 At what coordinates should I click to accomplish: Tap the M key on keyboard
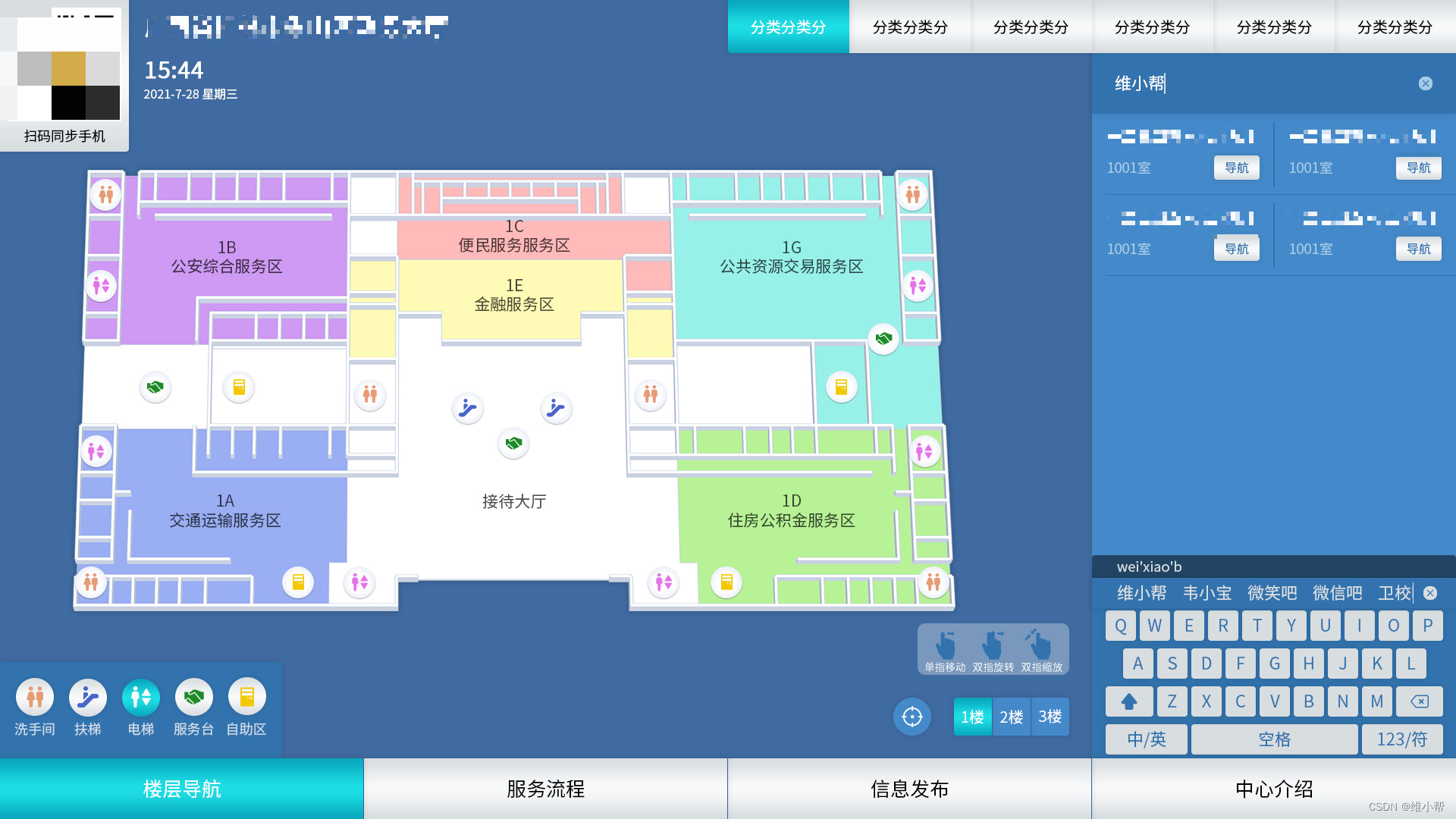(1377, 701)
